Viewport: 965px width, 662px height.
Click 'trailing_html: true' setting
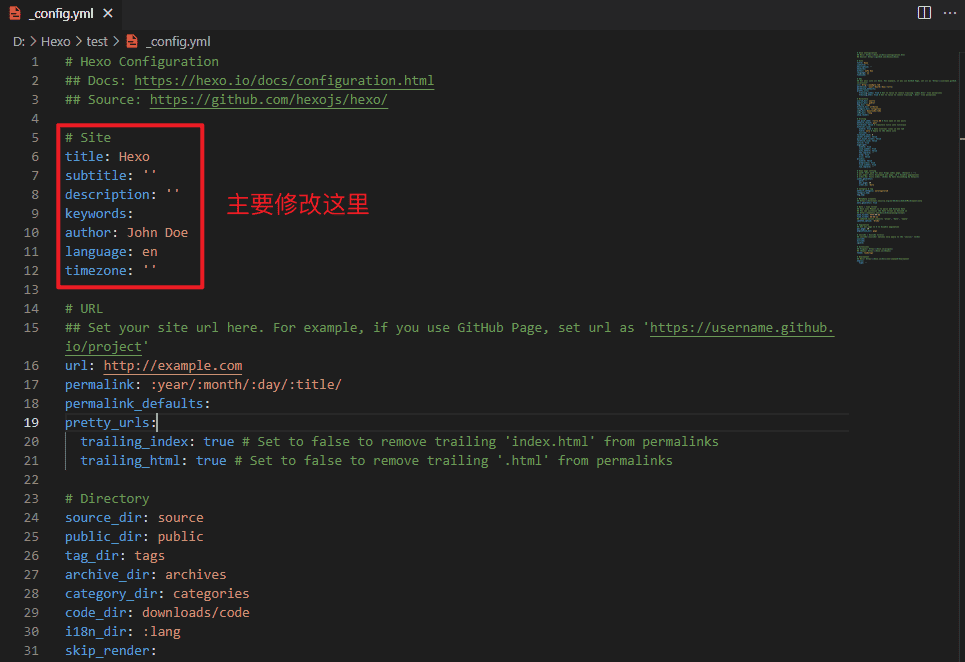[153, 461]
